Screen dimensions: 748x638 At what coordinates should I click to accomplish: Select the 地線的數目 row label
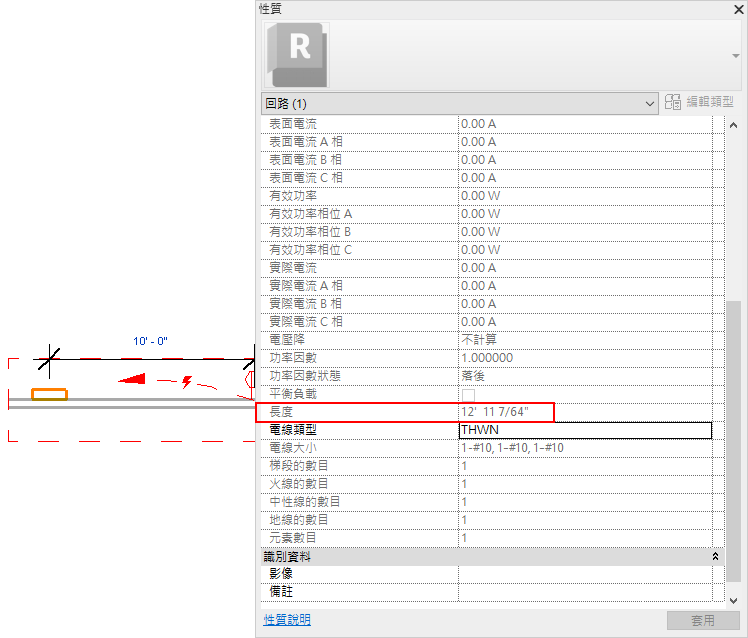tap(299, 520)
